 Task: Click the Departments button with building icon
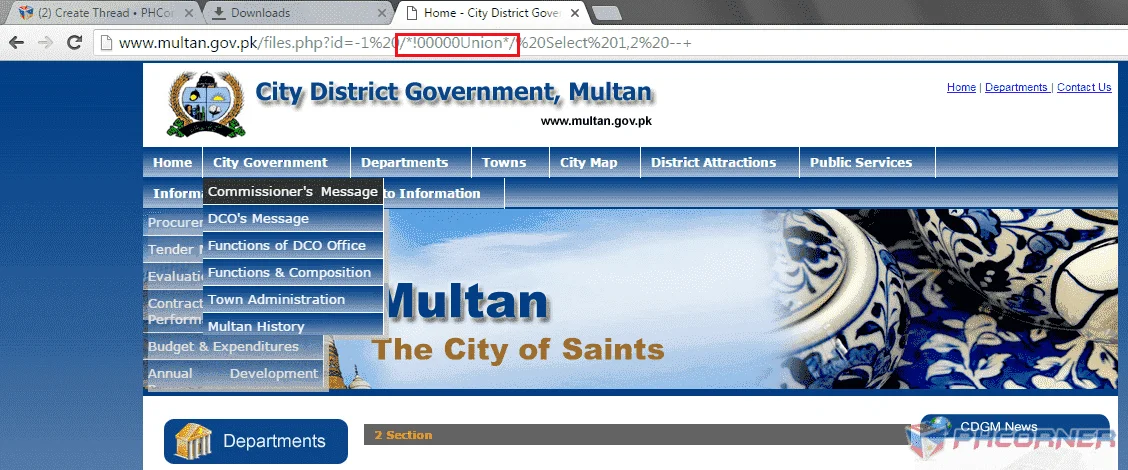click(x=256, y=441)
